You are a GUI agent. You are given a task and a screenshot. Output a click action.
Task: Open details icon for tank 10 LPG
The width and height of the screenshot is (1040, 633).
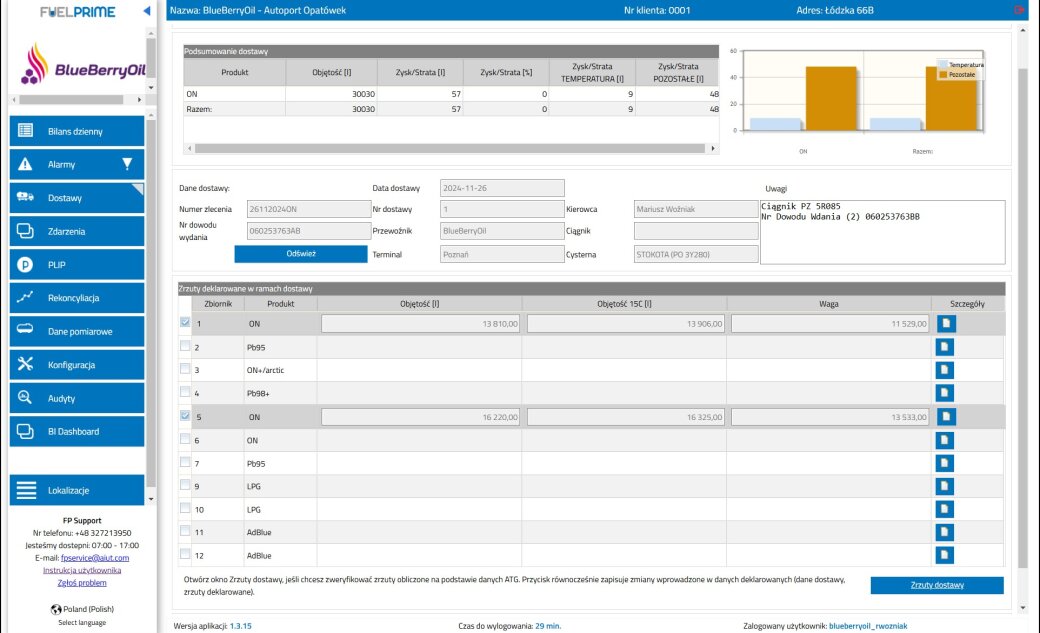[944, 509]
